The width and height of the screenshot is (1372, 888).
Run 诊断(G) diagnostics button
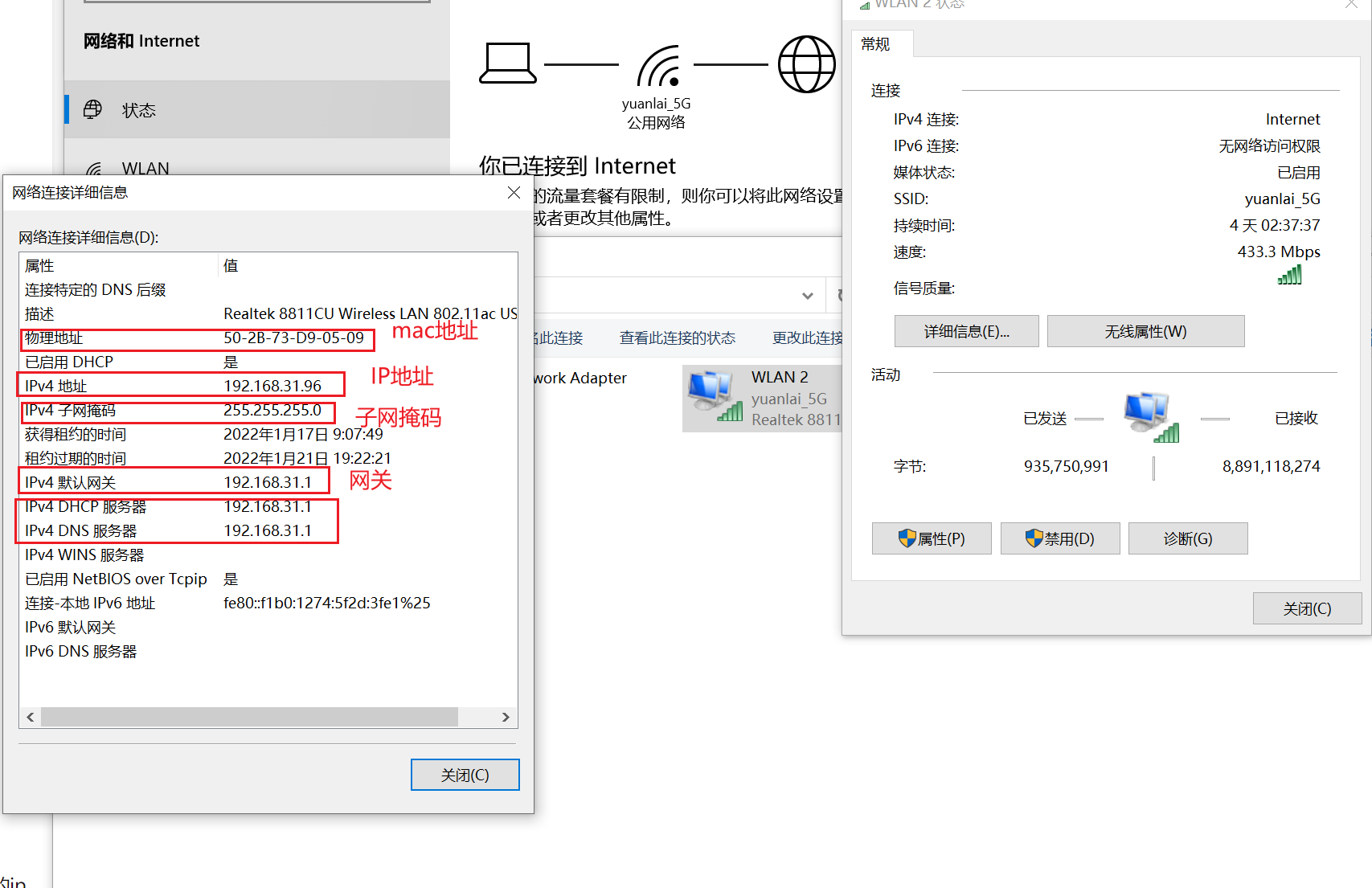(1188, 538)
